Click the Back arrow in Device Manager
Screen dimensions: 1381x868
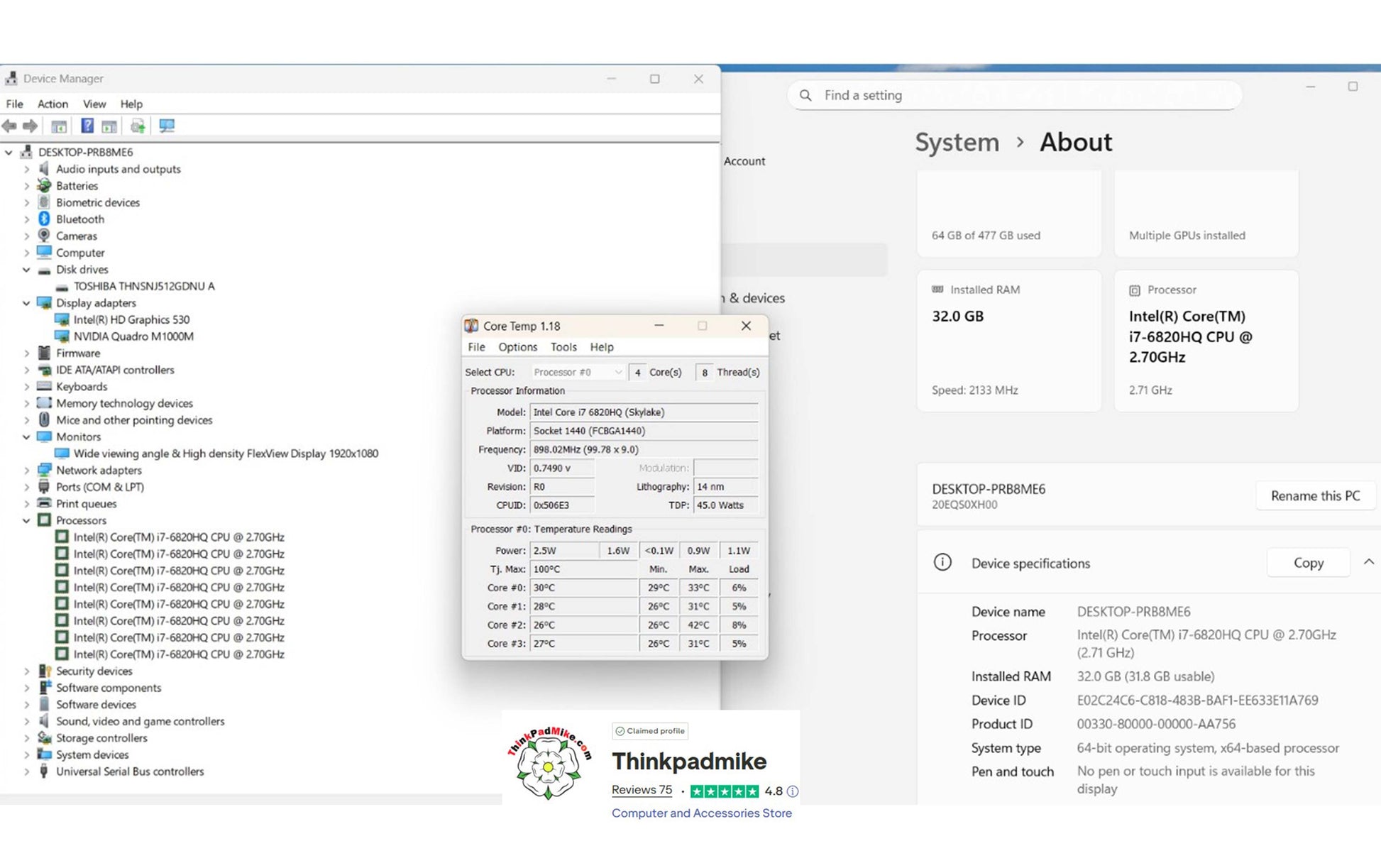click(9, 126)
